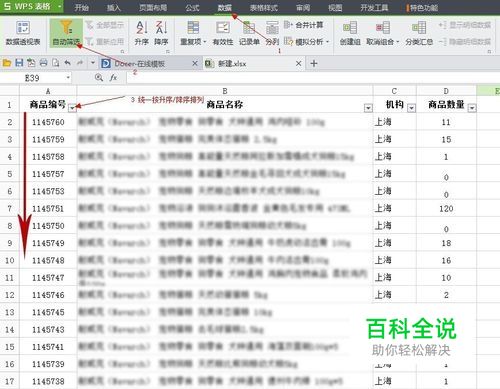Select column A header
This screenshot has height=389, width=500.
[x=48, y=91]
